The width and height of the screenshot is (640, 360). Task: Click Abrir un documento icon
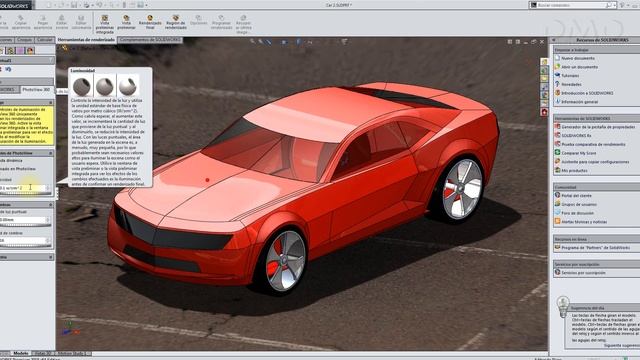coord(557,67)
